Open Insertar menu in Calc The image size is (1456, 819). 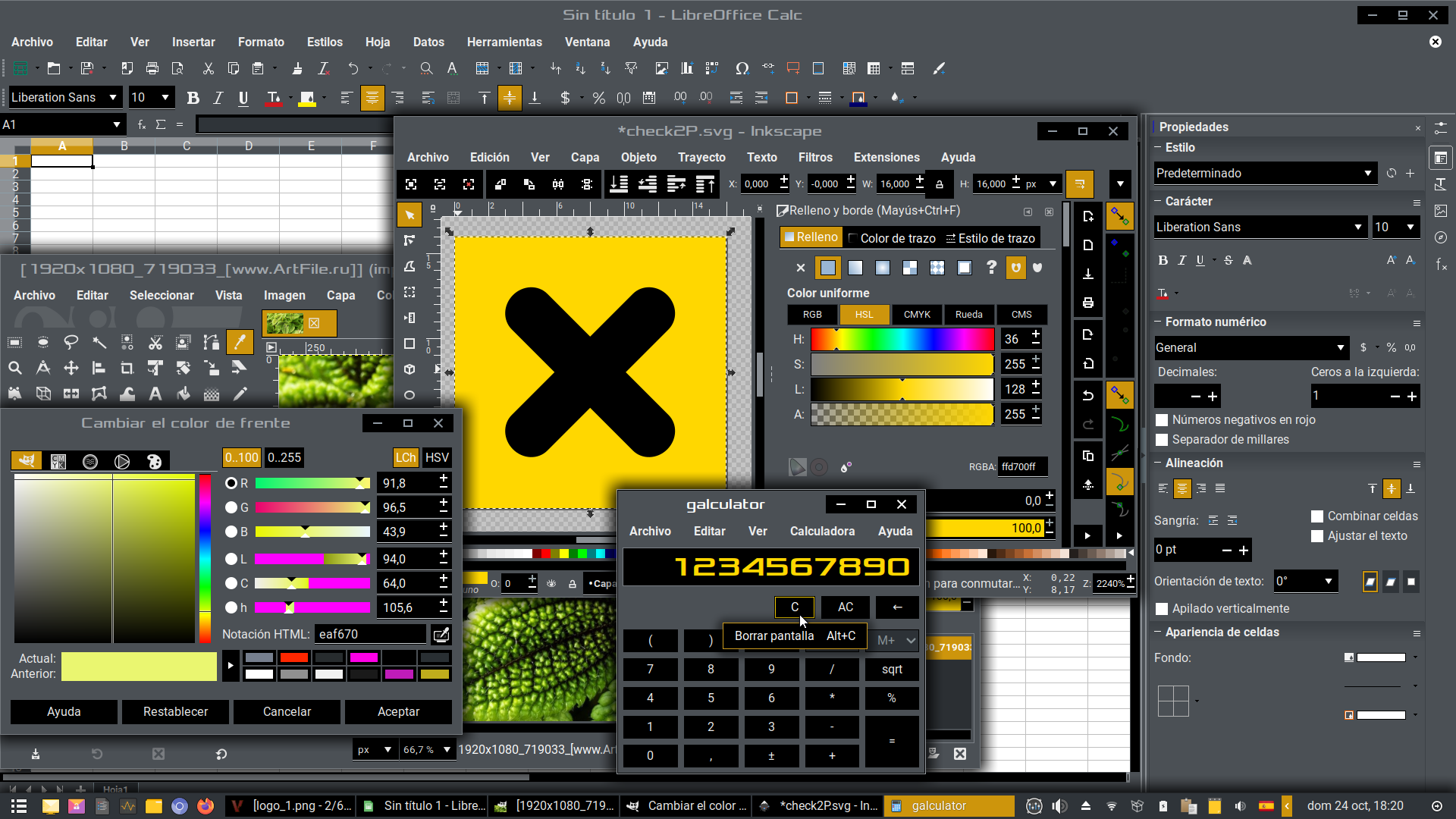coord(193,42)
